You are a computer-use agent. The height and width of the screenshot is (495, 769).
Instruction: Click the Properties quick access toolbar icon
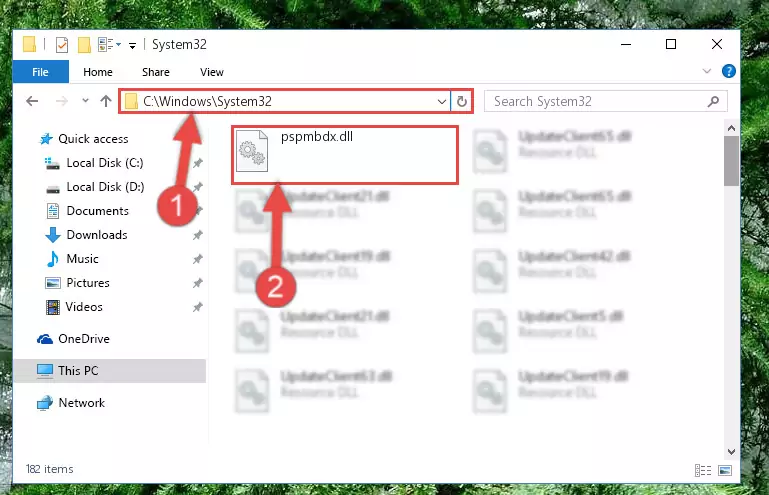click(62, 45)
